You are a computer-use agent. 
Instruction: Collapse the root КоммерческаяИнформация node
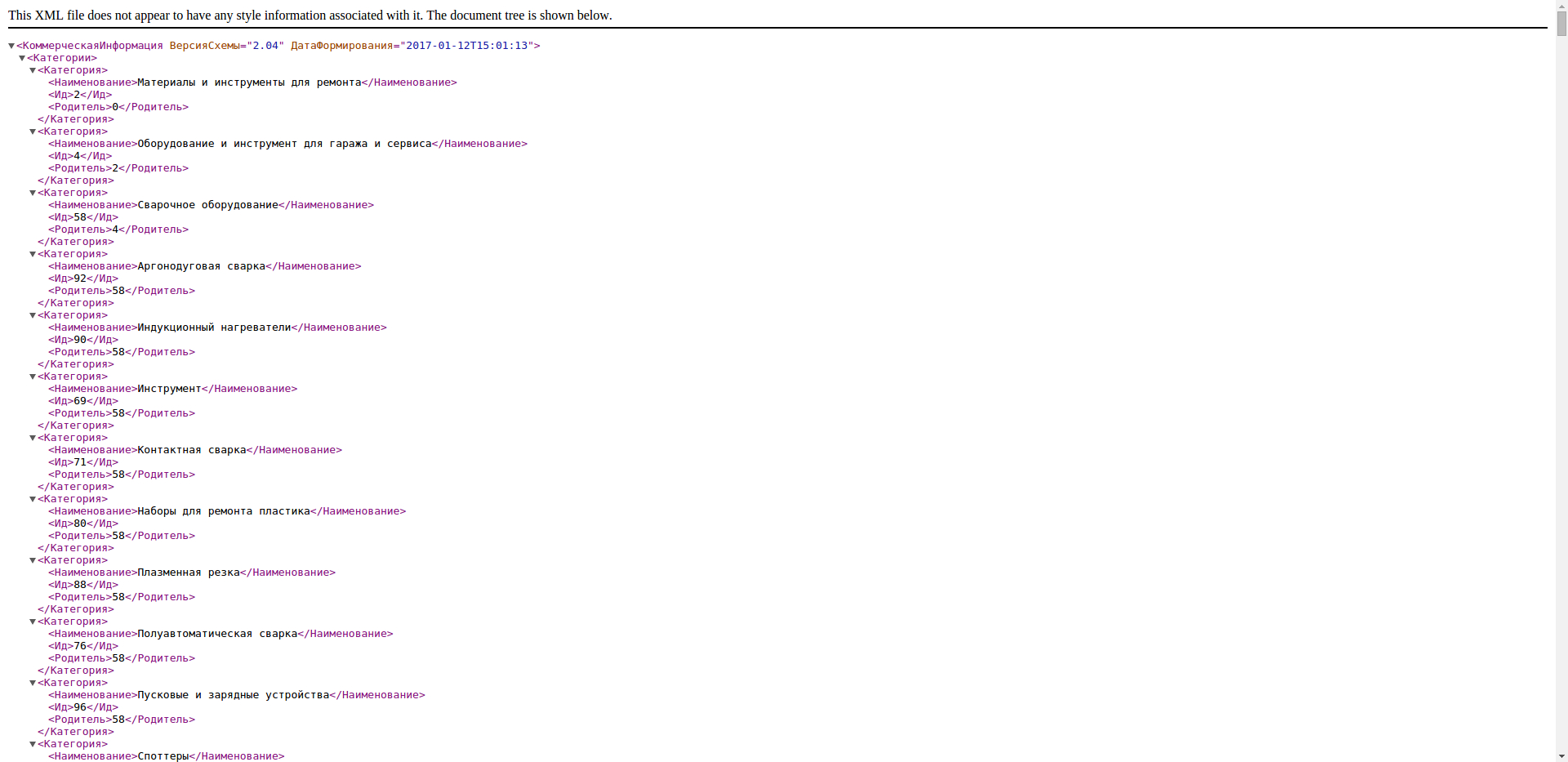click(x=11, y=46)
